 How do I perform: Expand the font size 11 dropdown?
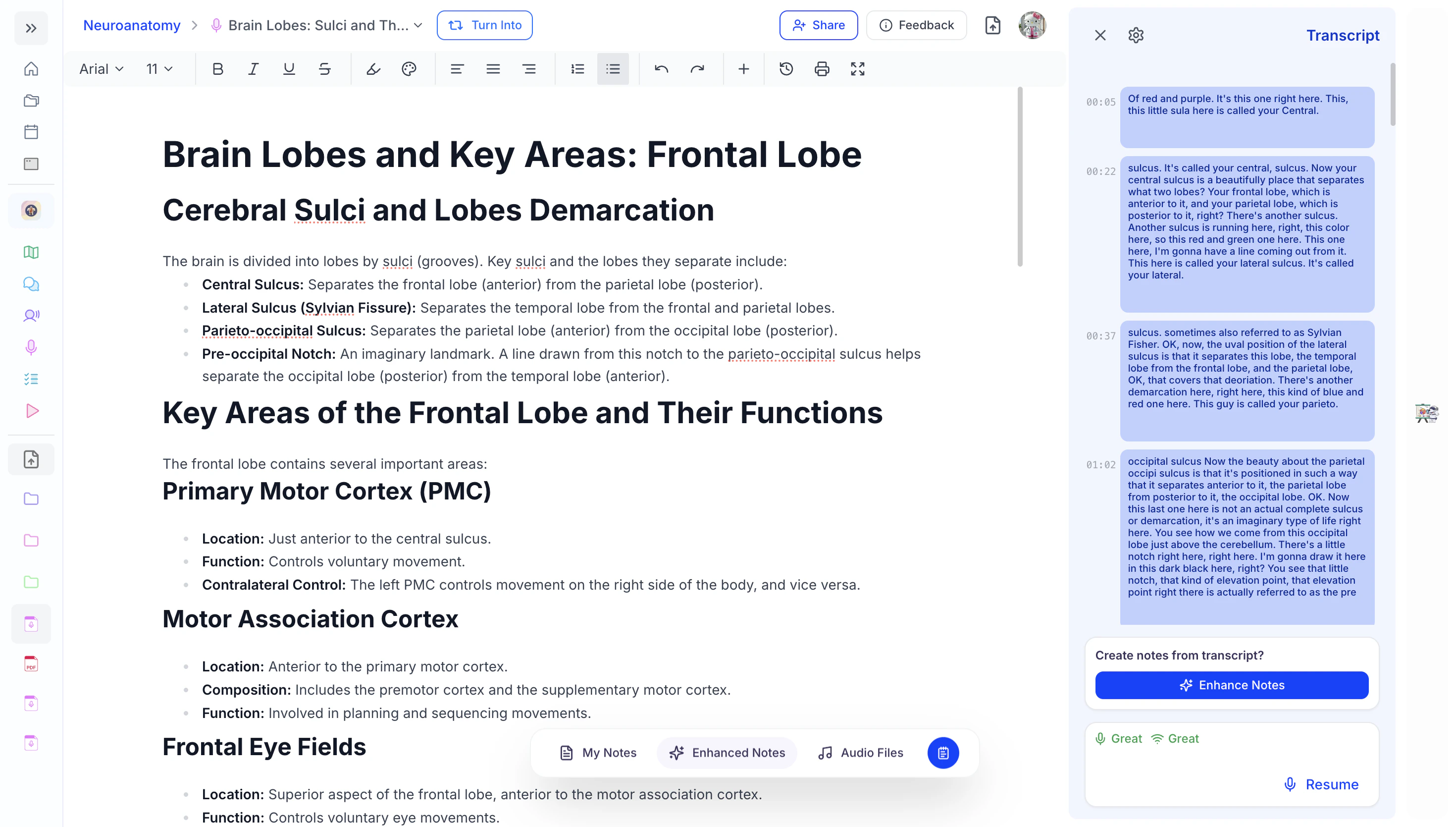pyautogui.click(x=159, y=69)
